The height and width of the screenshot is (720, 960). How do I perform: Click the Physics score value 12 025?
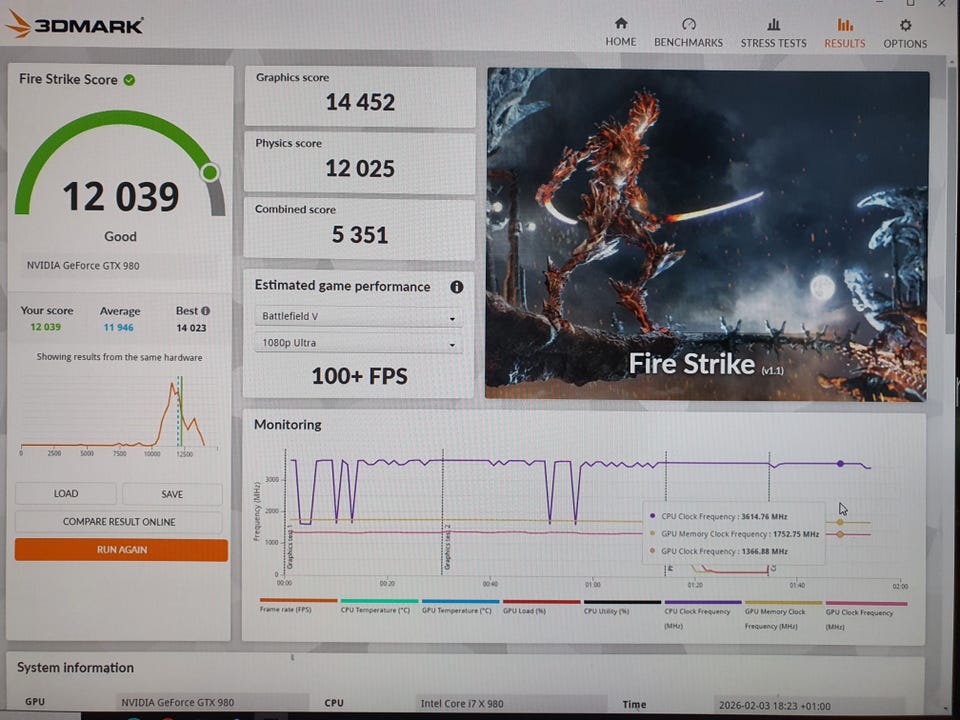coord(360,168)
